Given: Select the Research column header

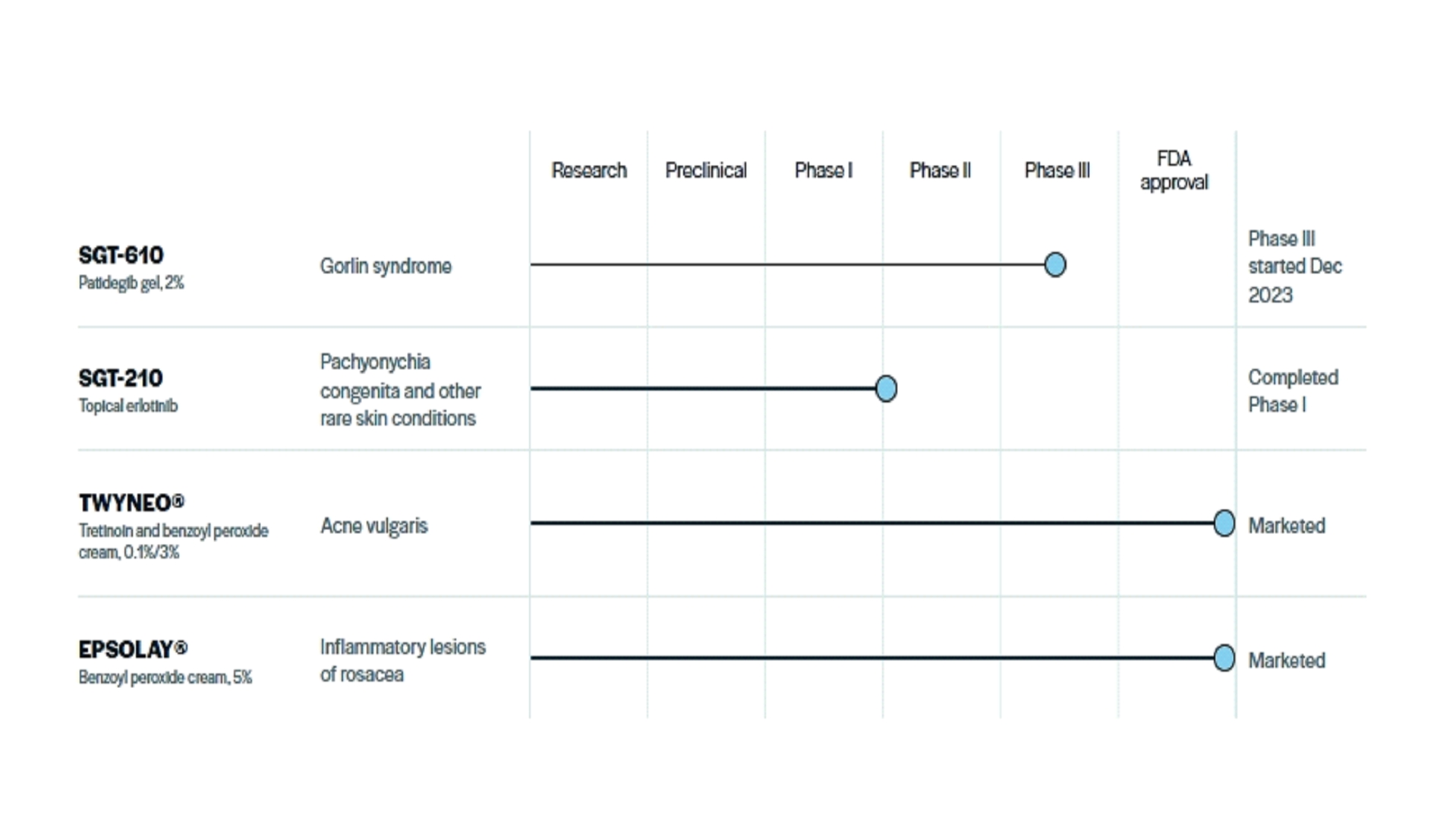Looking at the screenshot, I should (x=589, y=171).
